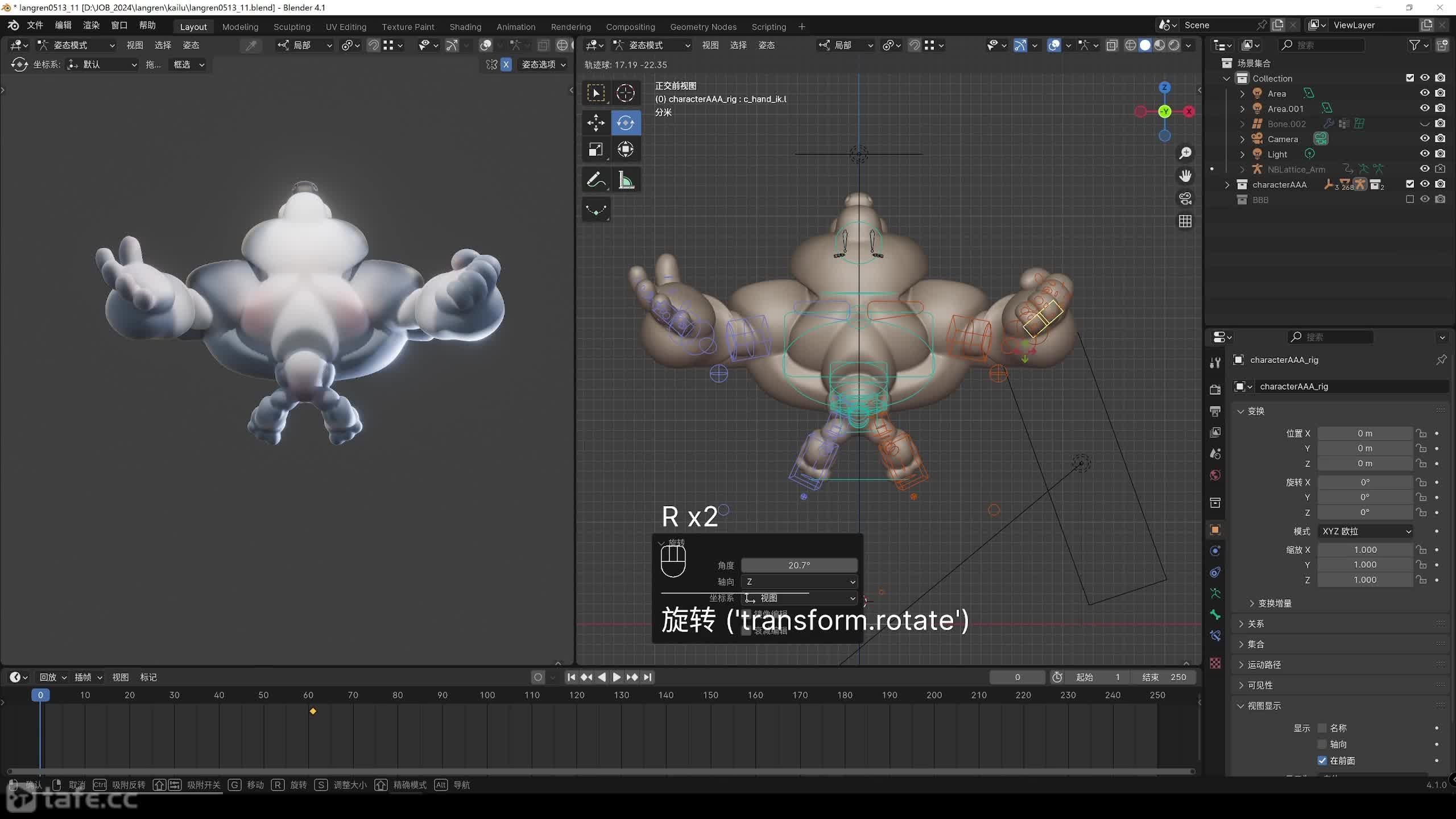Open the Help menu
This screenshot has width=1456, height=819.
(147, 26)
